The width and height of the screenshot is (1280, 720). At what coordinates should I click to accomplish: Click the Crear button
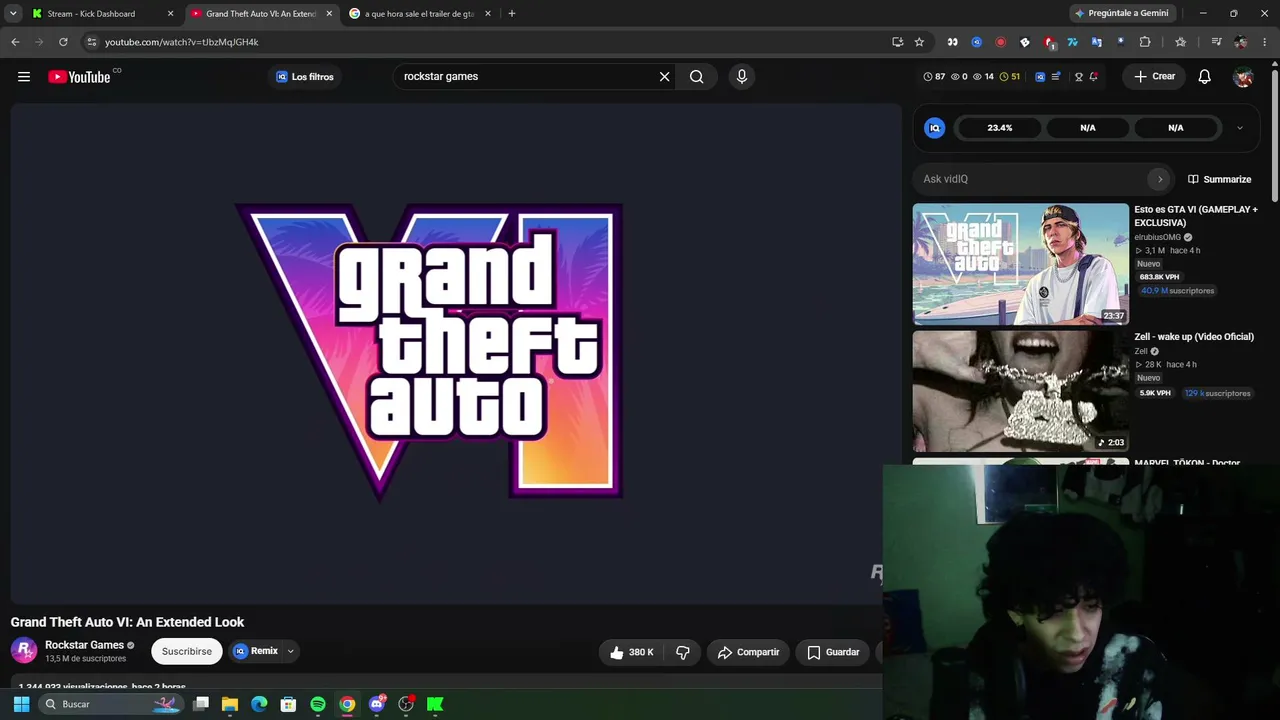click(1154, 77)
